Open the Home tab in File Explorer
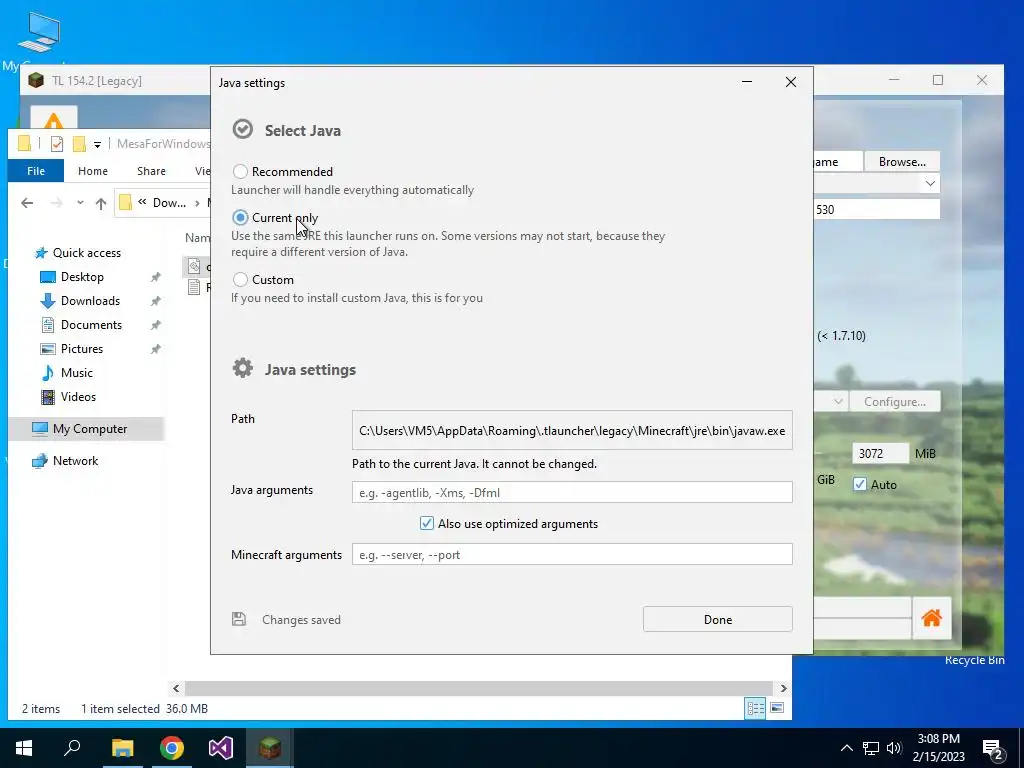The height and width of the screenshot is (768, 1024). [93, 171]
